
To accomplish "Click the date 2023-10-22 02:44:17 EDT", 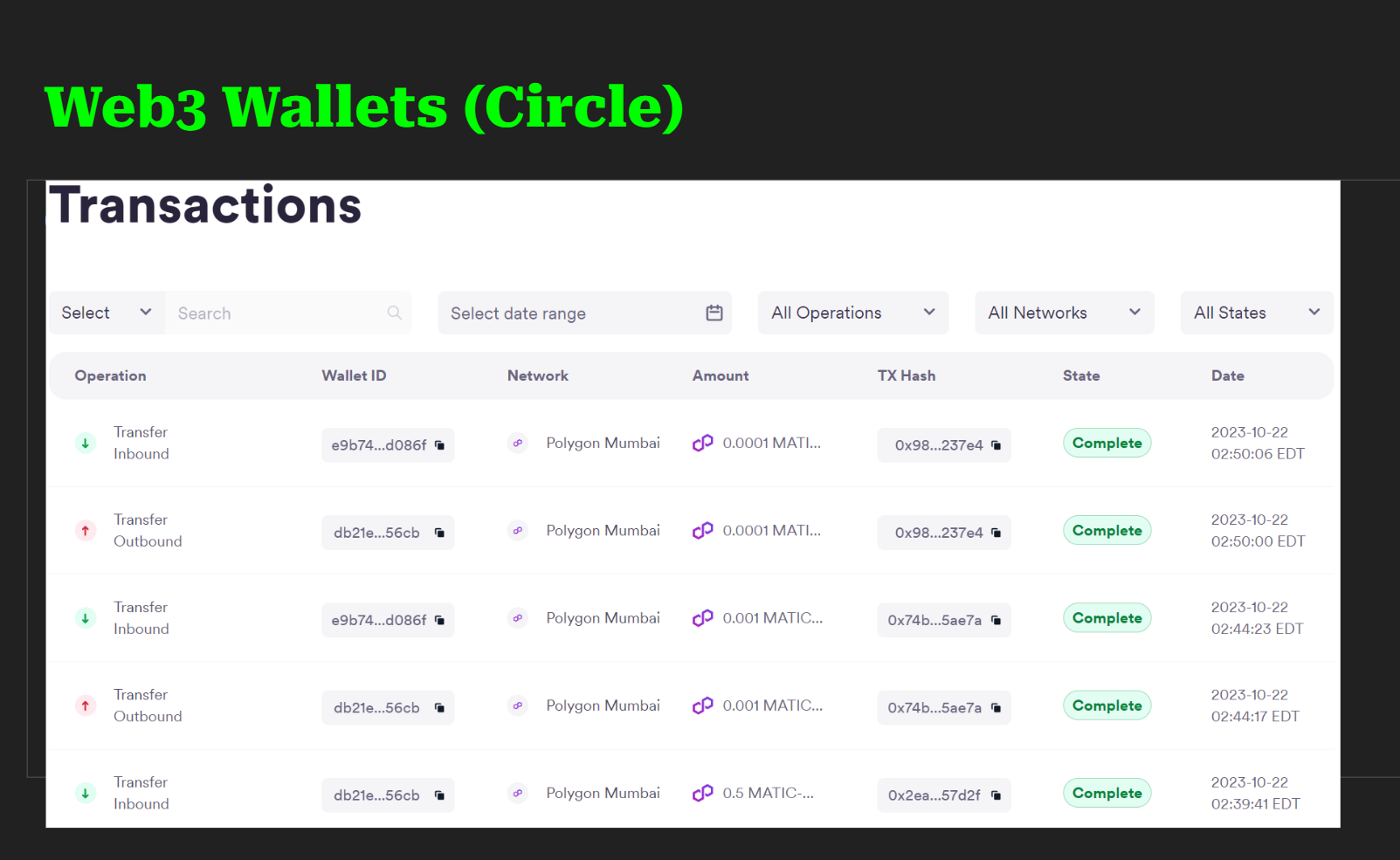I will tap(1255, 705).
